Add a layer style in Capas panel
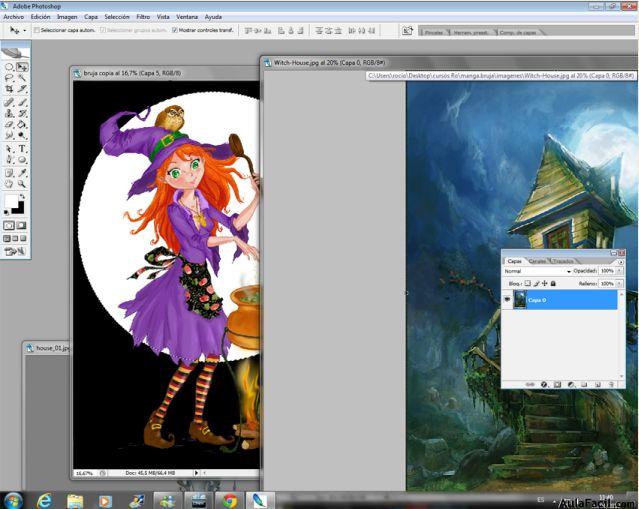 tap(544, 384)
